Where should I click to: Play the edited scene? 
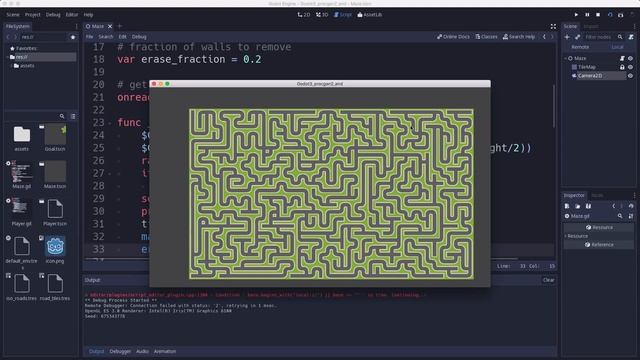pyautogui.click(x=610, y=15)
